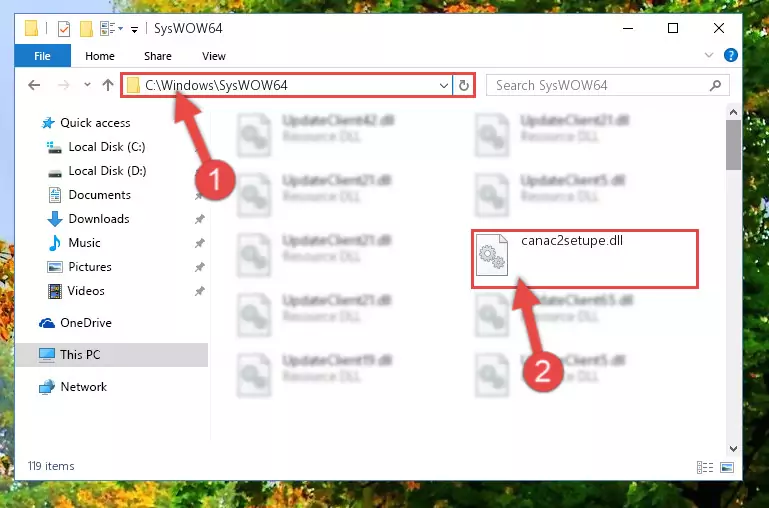Refresh the SysWOW64 folder
The image size is (769, 508).
point(463,86)
